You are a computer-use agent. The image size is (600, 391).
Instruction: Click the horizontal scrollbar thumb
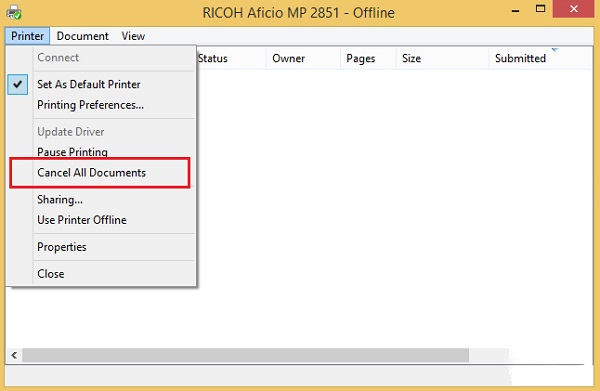pos(245,355)
